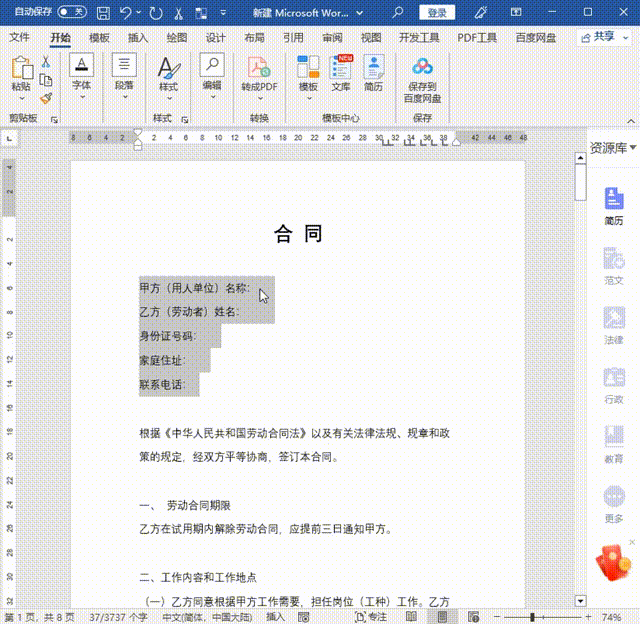The width and height of the screenshot is (640, 624).
Task: Open the Undo history dropdown
Action: click(x=139, y=13)
